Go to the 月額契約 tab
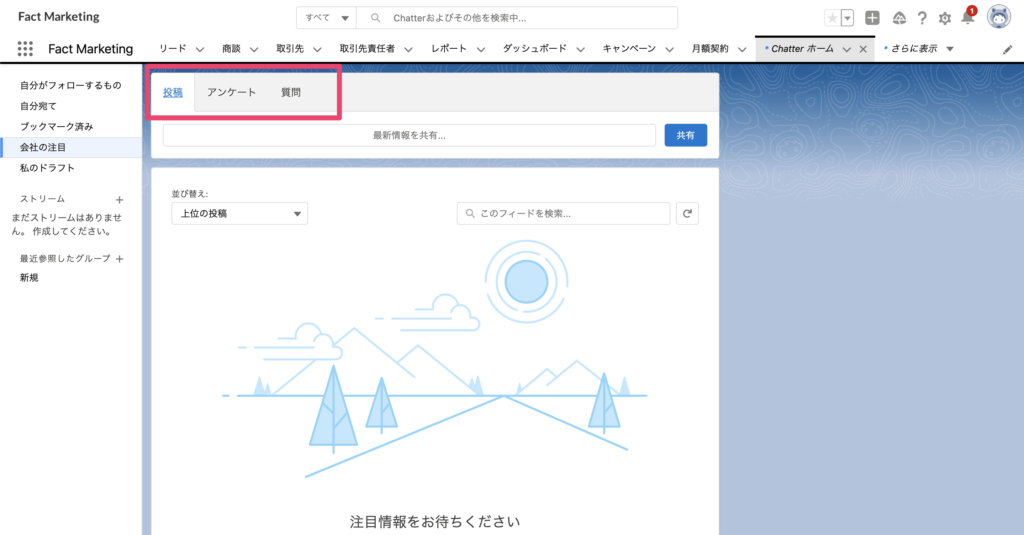 tap(710, 48)
